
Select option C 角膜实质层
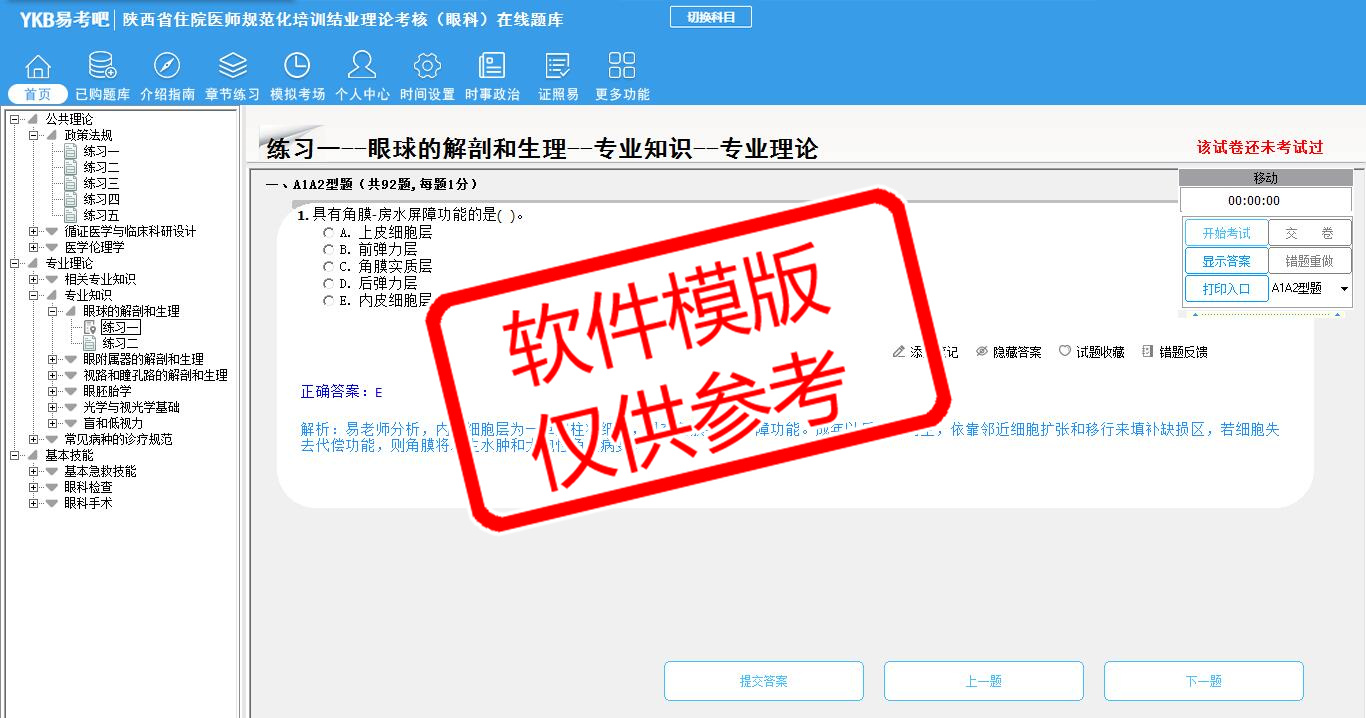click(x=328, y=267)
